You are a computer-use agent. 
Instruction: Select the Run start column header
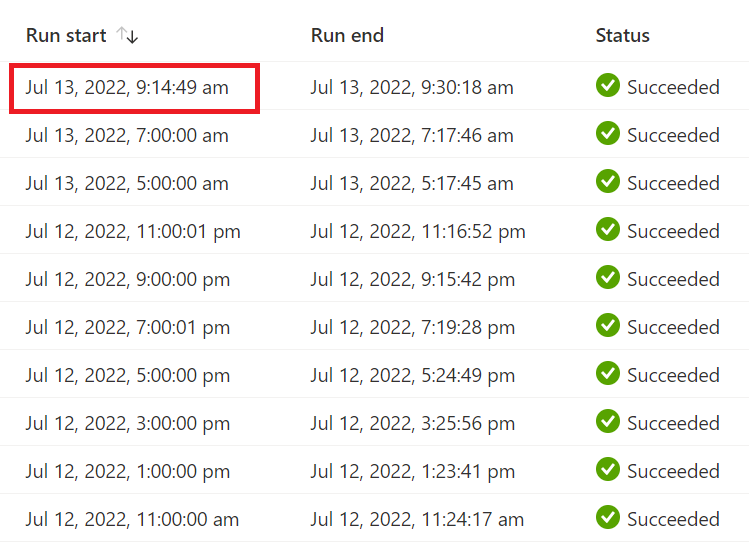pyautogui.click(x=66, y=35)
